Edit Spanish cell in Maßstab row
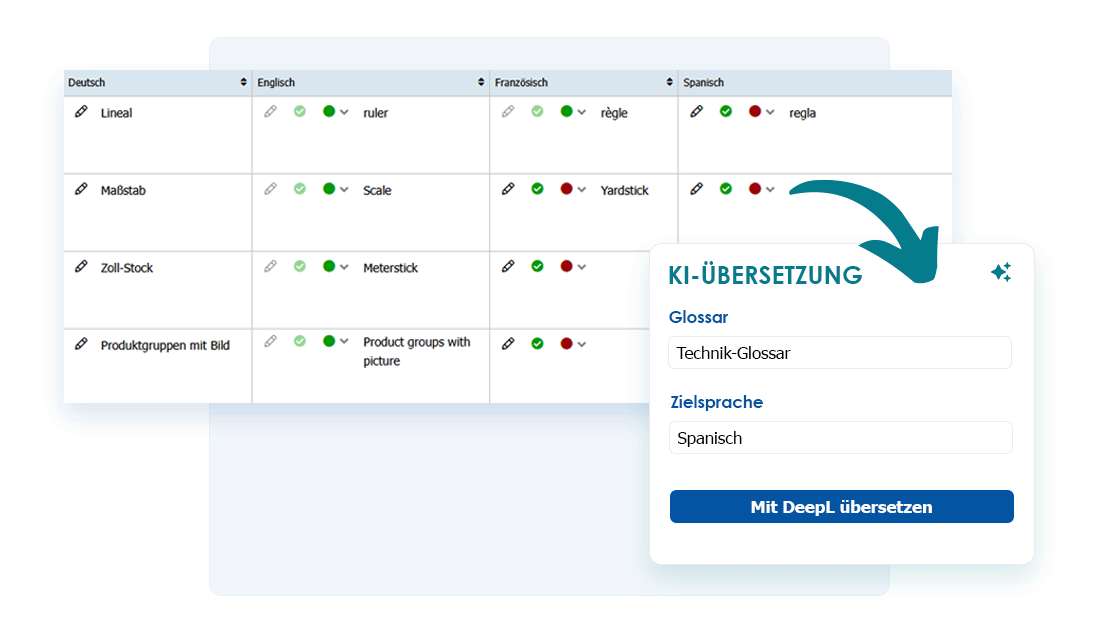The image size is (1100, 635). point(697,189)
